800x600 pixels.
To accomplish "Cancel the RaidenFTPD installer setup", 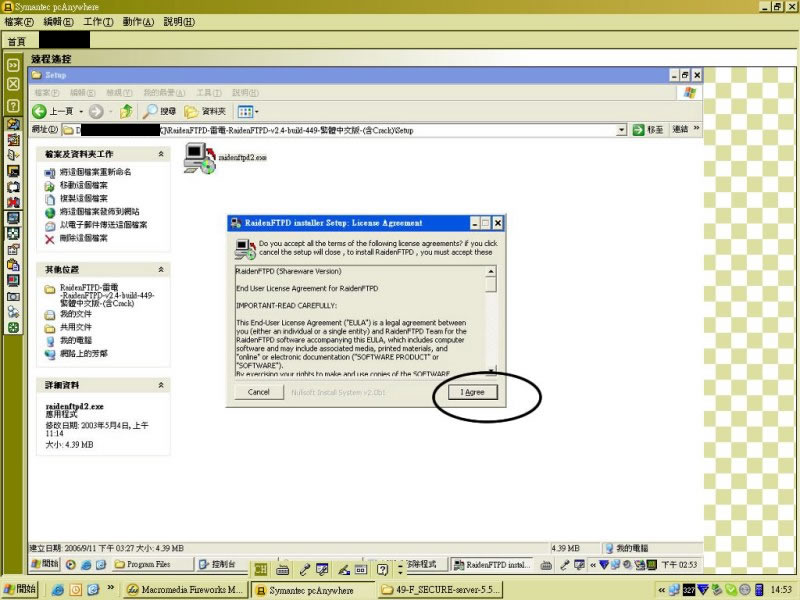I will [259, 392].
